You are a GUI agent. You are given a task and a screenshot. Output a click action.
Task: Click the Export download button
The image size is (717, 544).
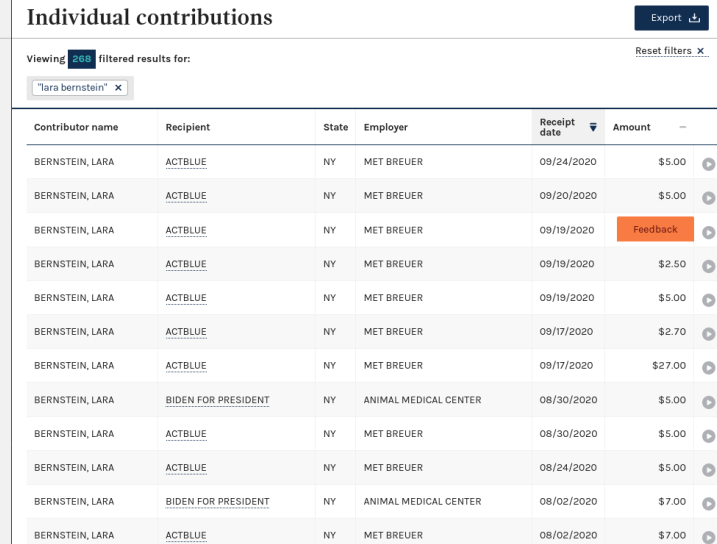(671, 18)
